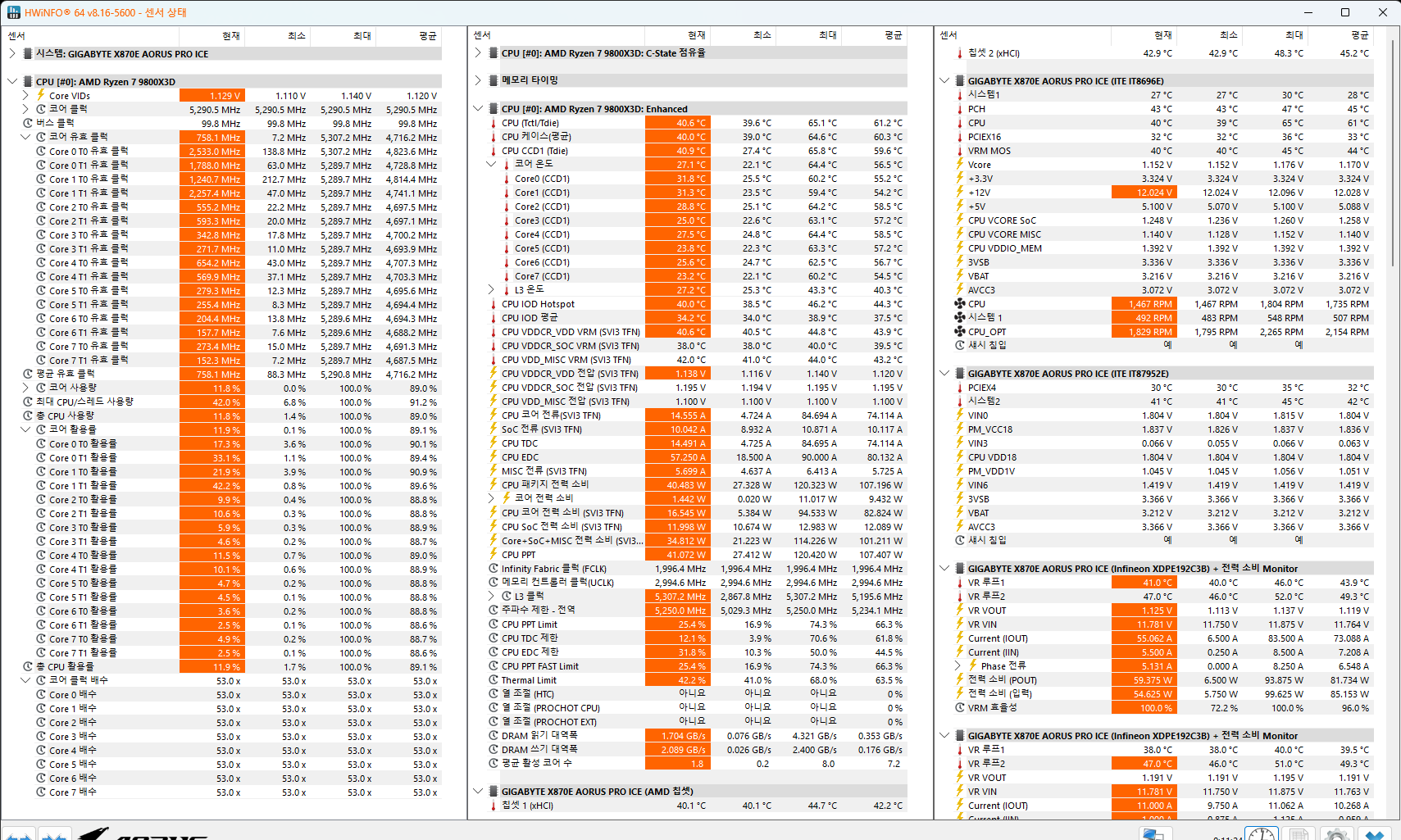Expand the 시스템: GIGABYTE X870E AORUS PRO ICE group
The width and height of the screenshot is (1401, 840).
click(12, 54)
